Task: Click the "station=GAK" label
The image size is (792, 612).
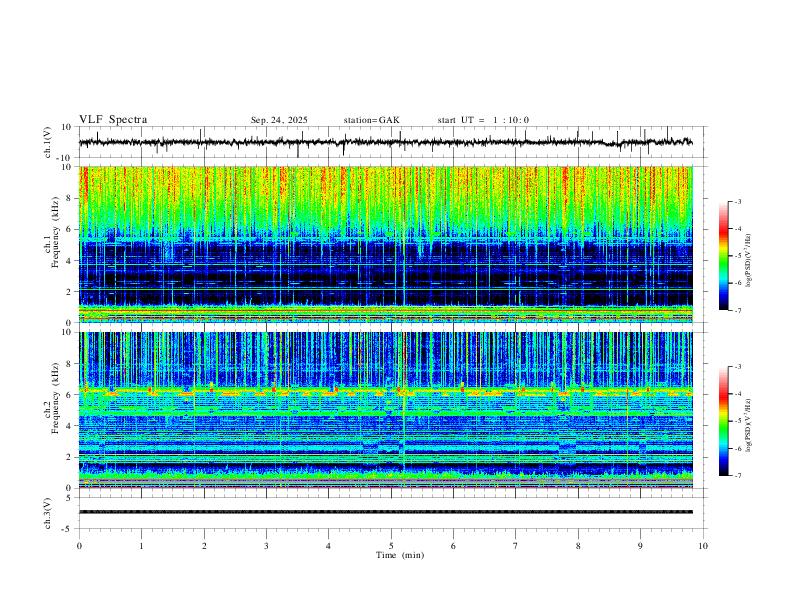Action: point(371,120)
